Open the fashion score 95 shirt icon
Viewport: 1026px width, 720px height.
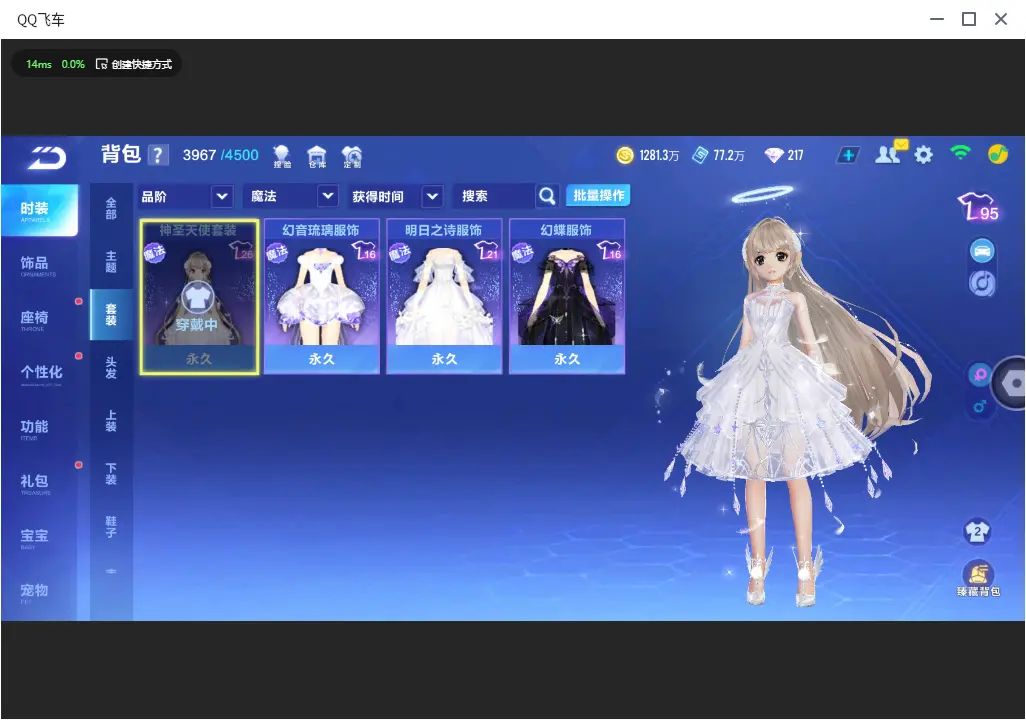coord(978,207)
